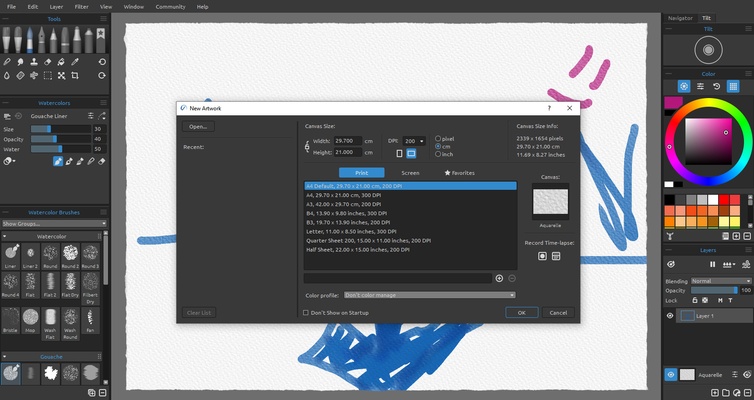Viewport: 754px width, 400px height.
Task: Open color sliders view in Color panel
Action: point(700,87)
